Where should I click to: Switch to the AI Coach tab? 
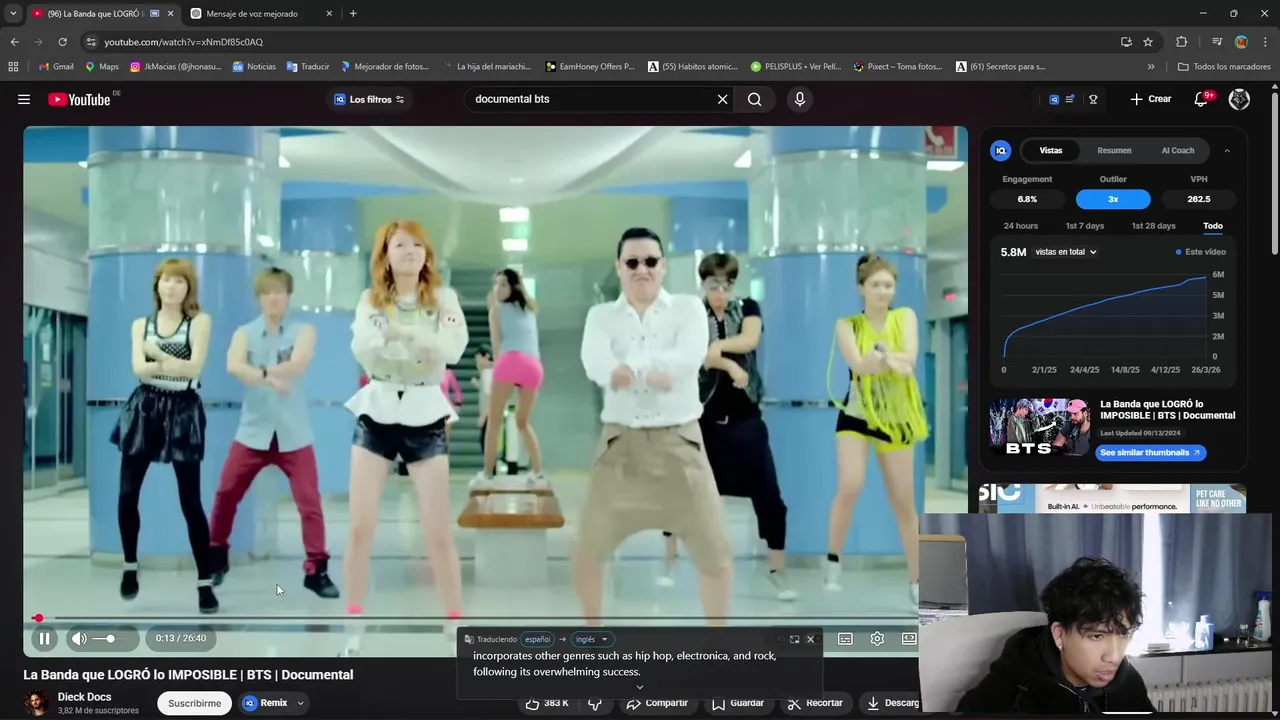click(1177, 150)
